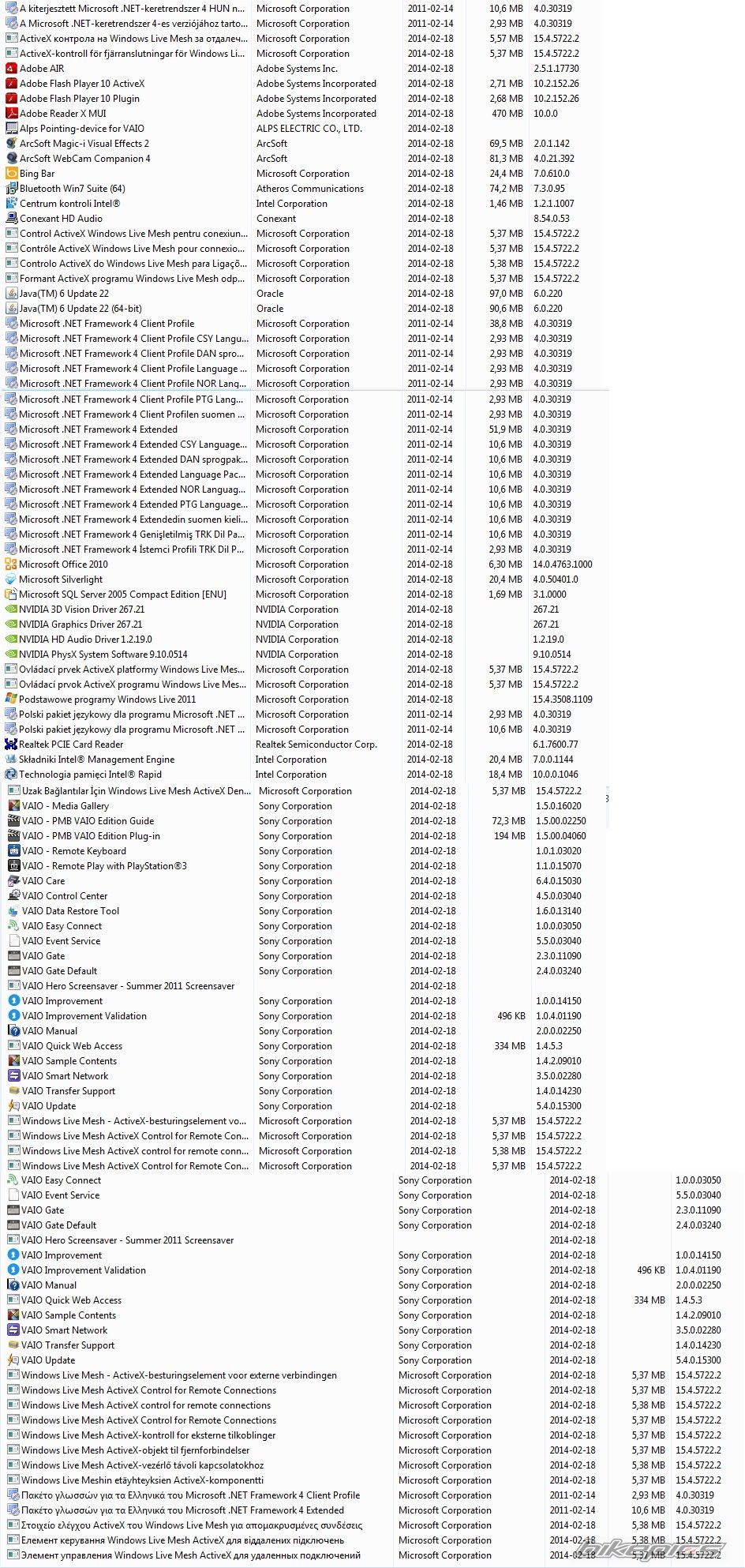Viewport: 745px width, 1568px height.
Task: Click the size value "194 MB"
Action: tap(510, 836)
